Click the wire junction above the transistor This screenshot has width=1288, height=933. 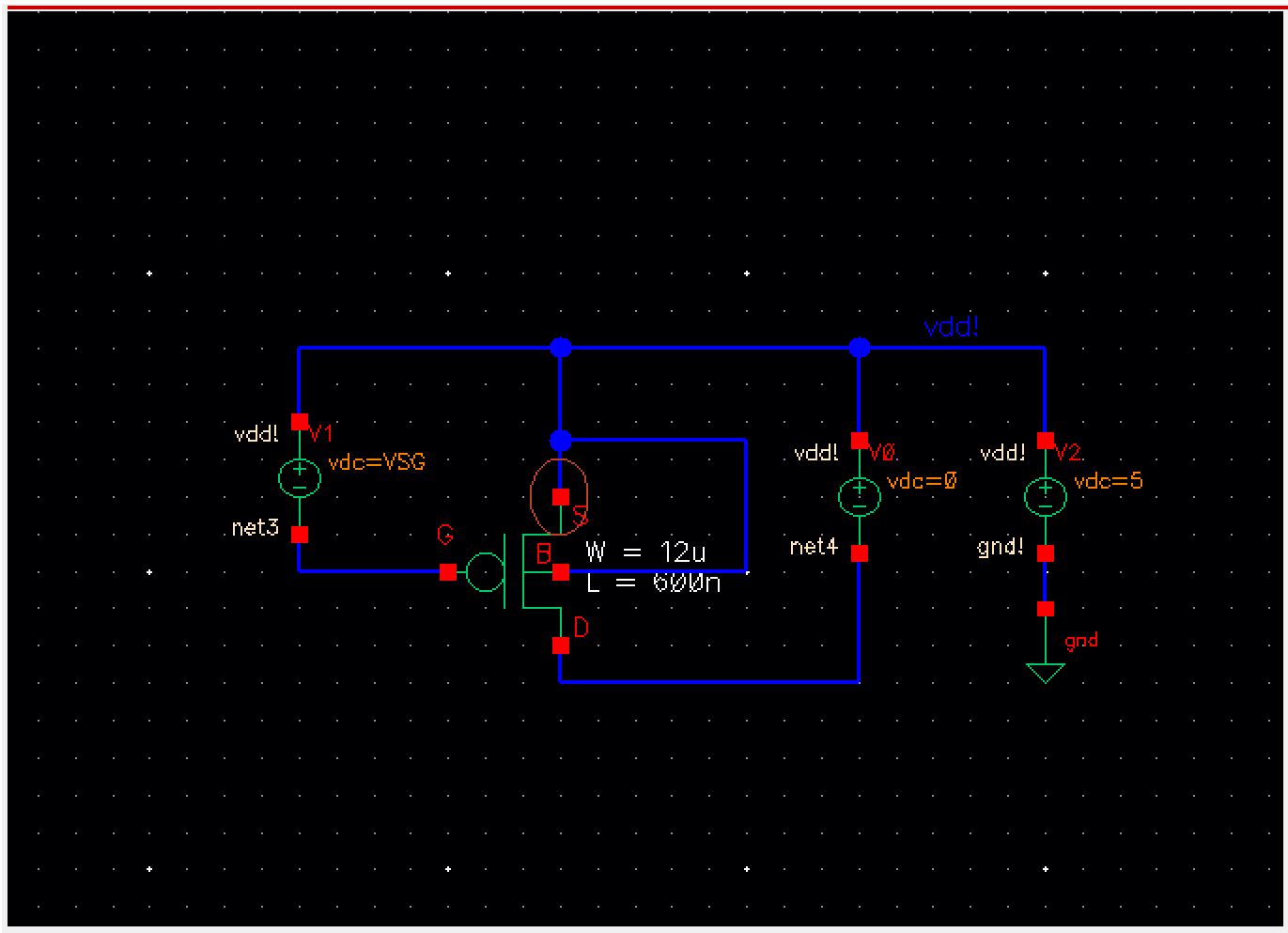[x=561, y=348]
